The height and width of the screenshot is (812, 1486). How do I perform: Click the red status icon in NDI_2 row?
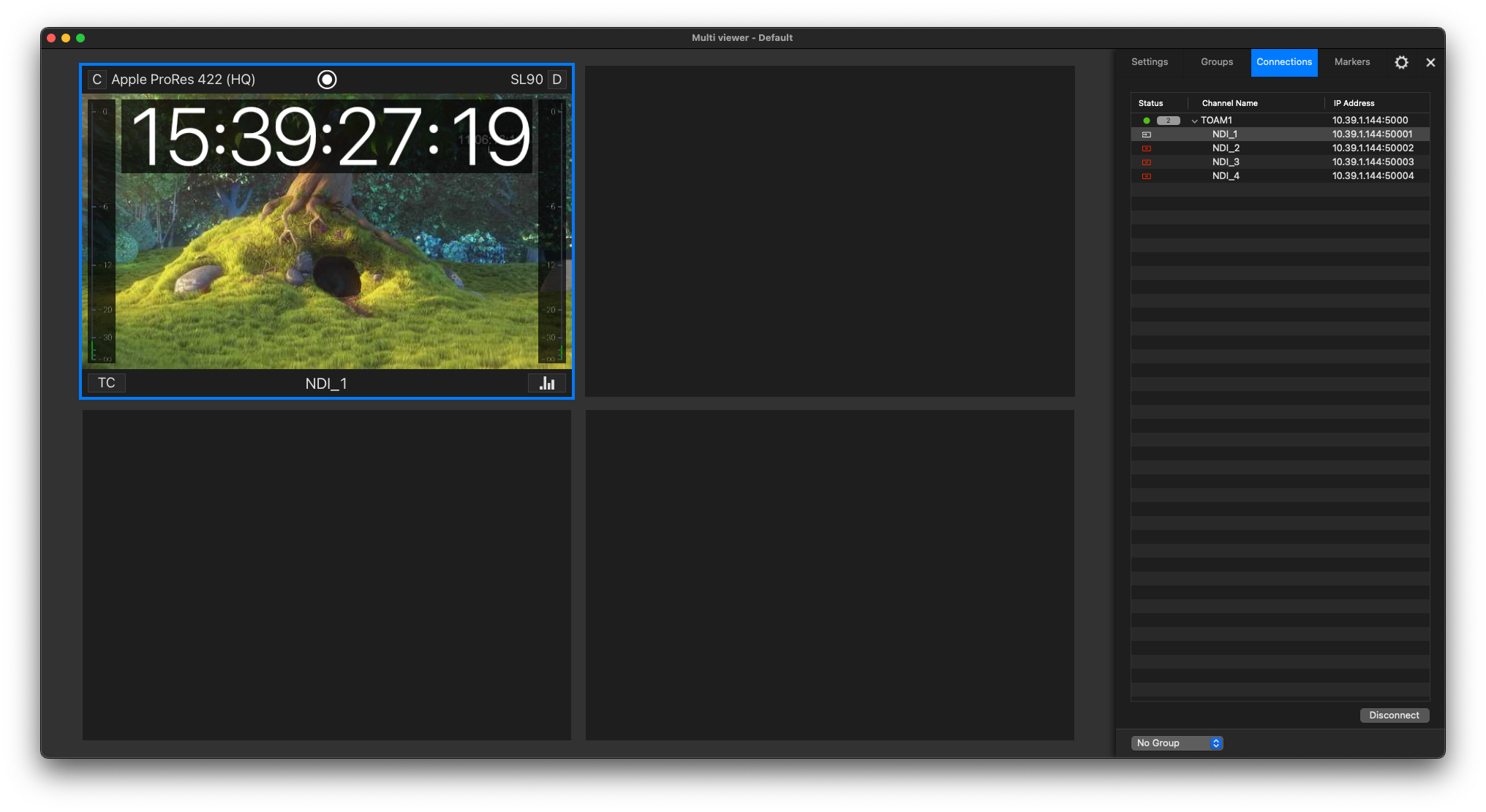(1147, 148)
